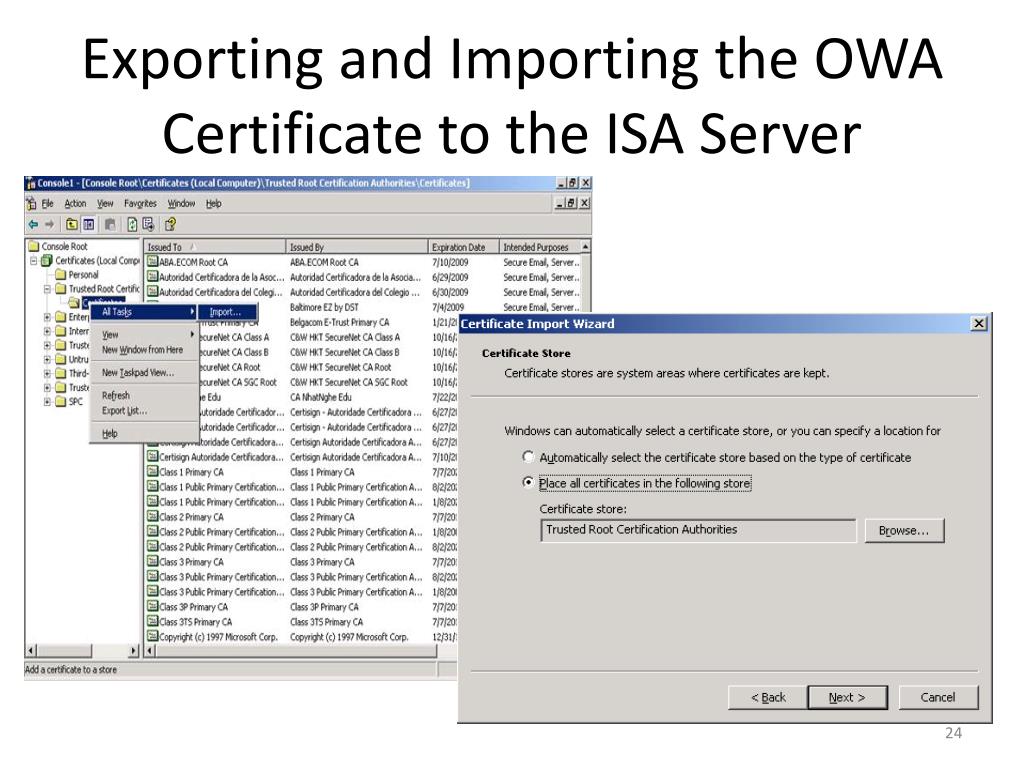
Task: Toggle the Show/Hide Console Tree icon
Action: point(89,225)
